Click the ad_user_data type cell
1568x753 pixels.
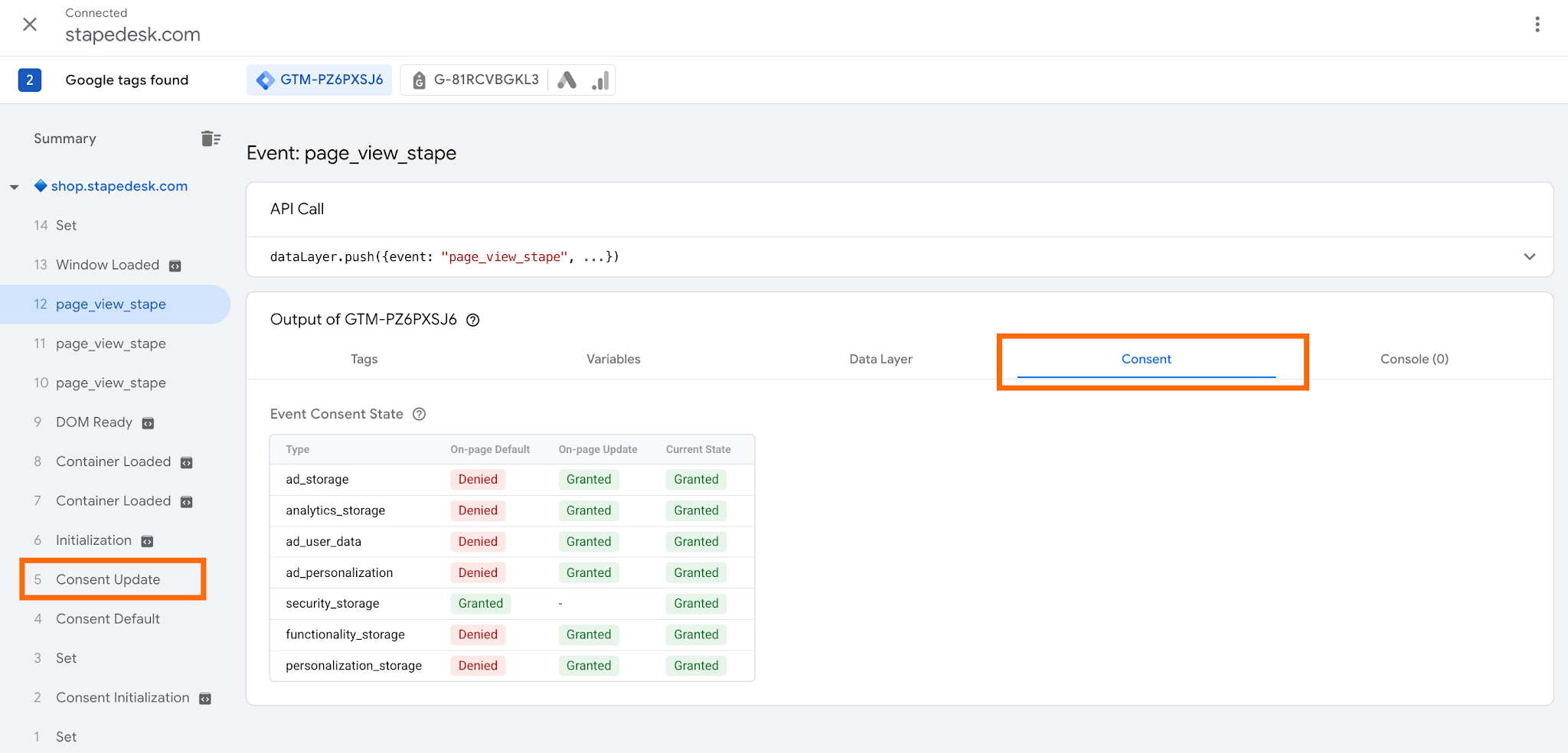(x=323, y=542)
